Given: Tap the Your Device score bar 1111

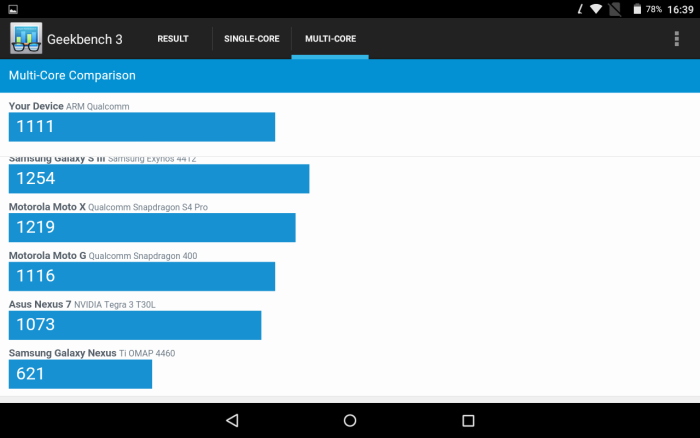Looking at the screenshot, I should pos(142,127).
